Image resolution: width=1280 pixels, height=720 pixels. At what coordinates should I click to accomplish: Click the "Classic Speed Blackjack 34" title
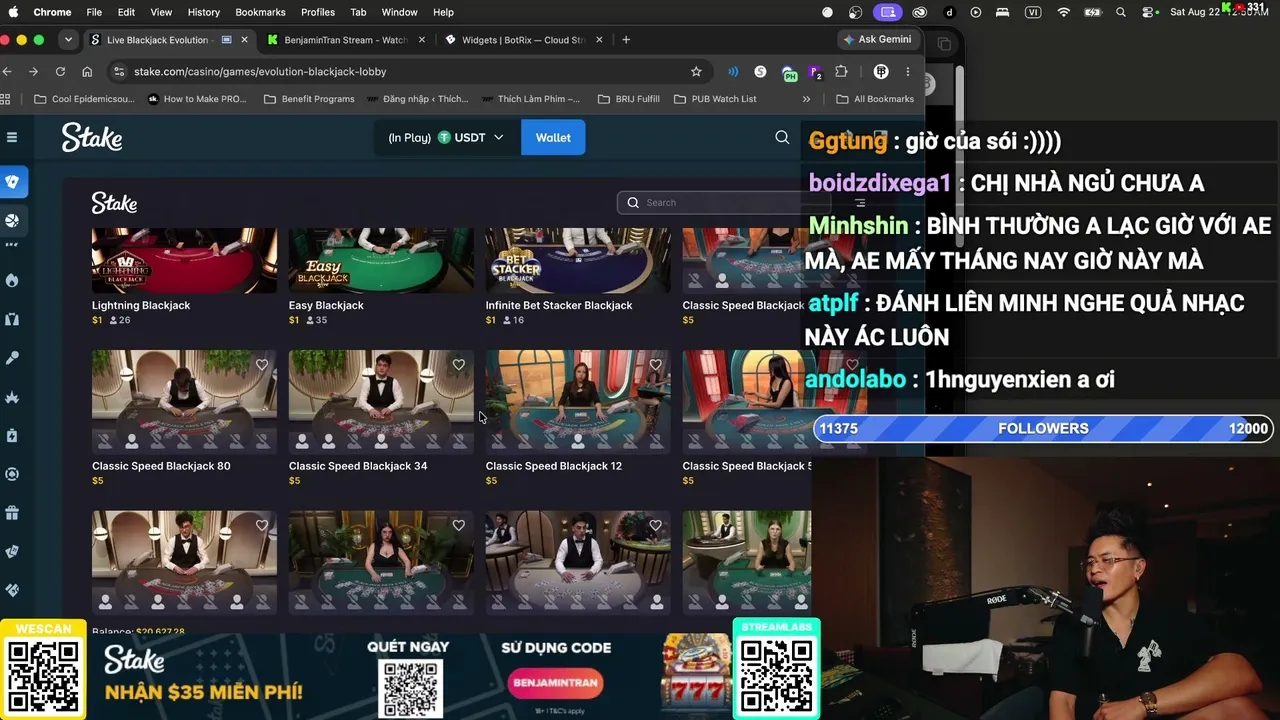(358, 466)
